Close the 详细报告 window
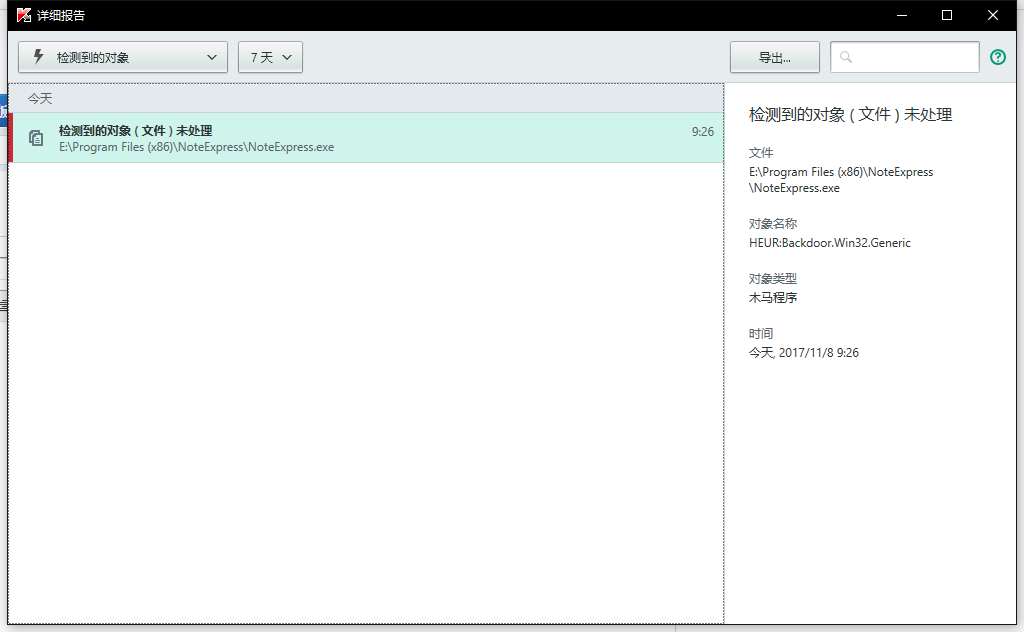 [x=993, y=15]
